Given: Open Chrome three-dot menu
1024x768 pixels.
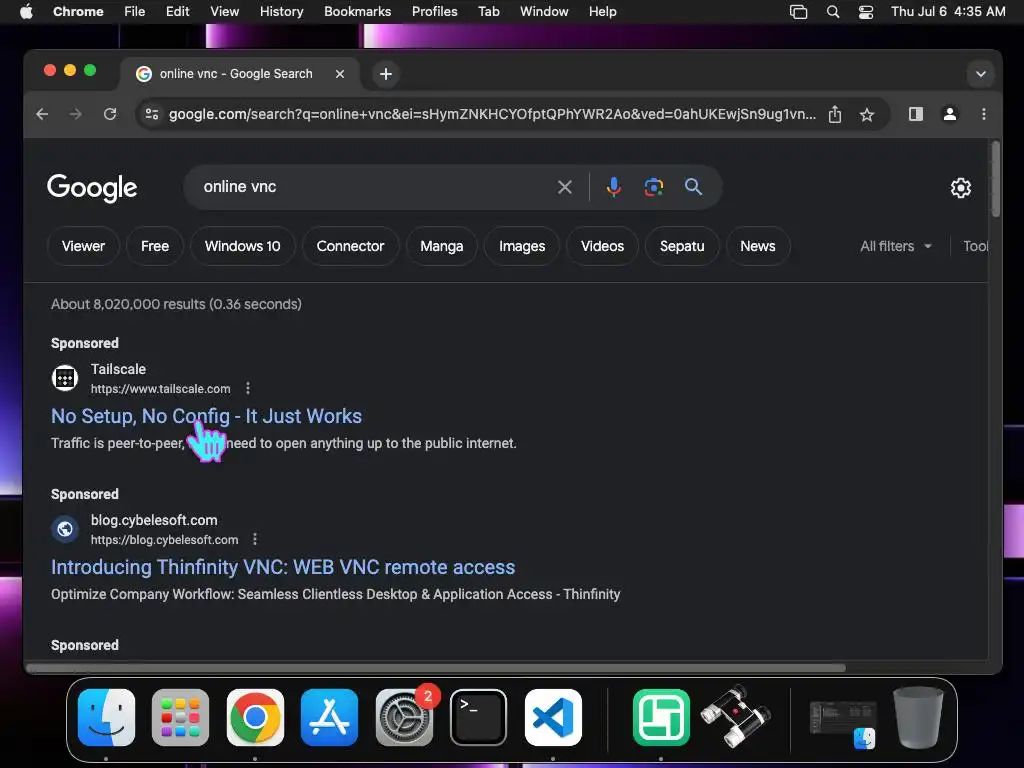Looking at the screenshot, I should coord(984,114).
